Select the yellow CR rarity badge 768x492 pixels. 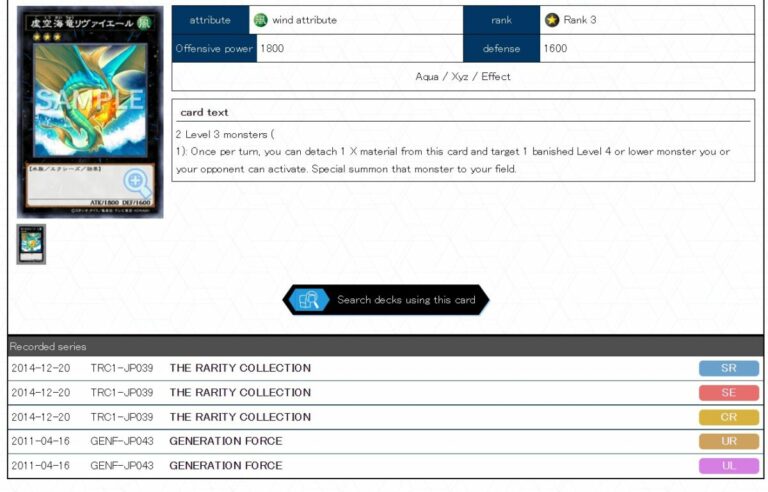(728, 417)
